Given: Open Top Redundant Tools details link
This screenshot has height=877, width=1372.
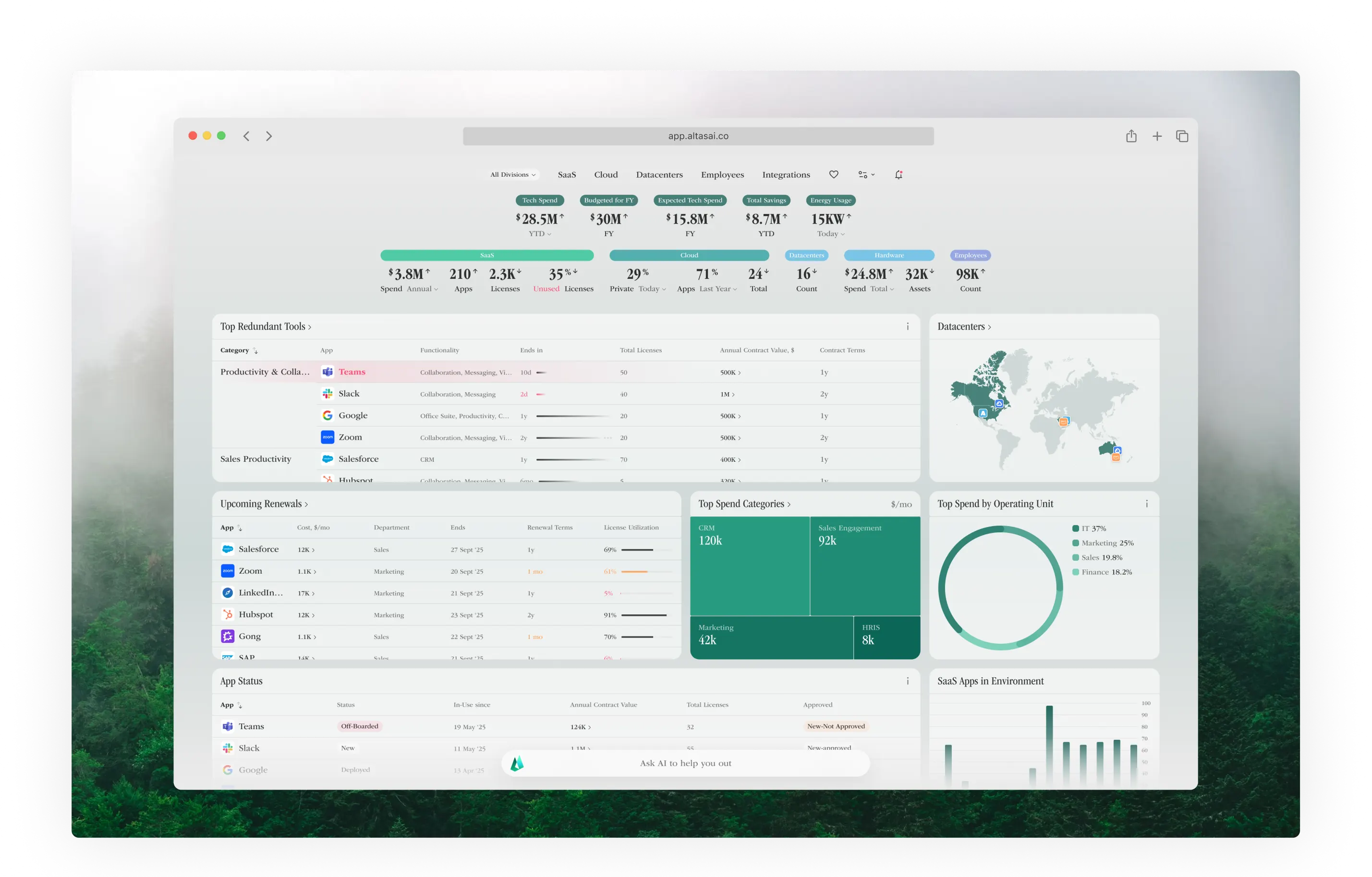Looking at the screenshot, I should click(x=266, y=326).
